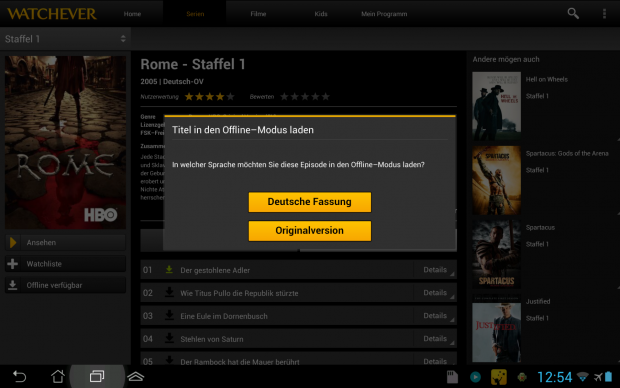Switch to the Serien tab
The image size is (620, 388).
(195, 14)
